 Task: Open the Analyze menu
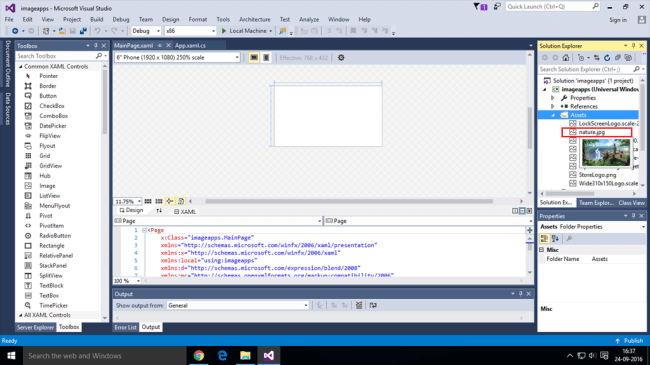point(309,19)
